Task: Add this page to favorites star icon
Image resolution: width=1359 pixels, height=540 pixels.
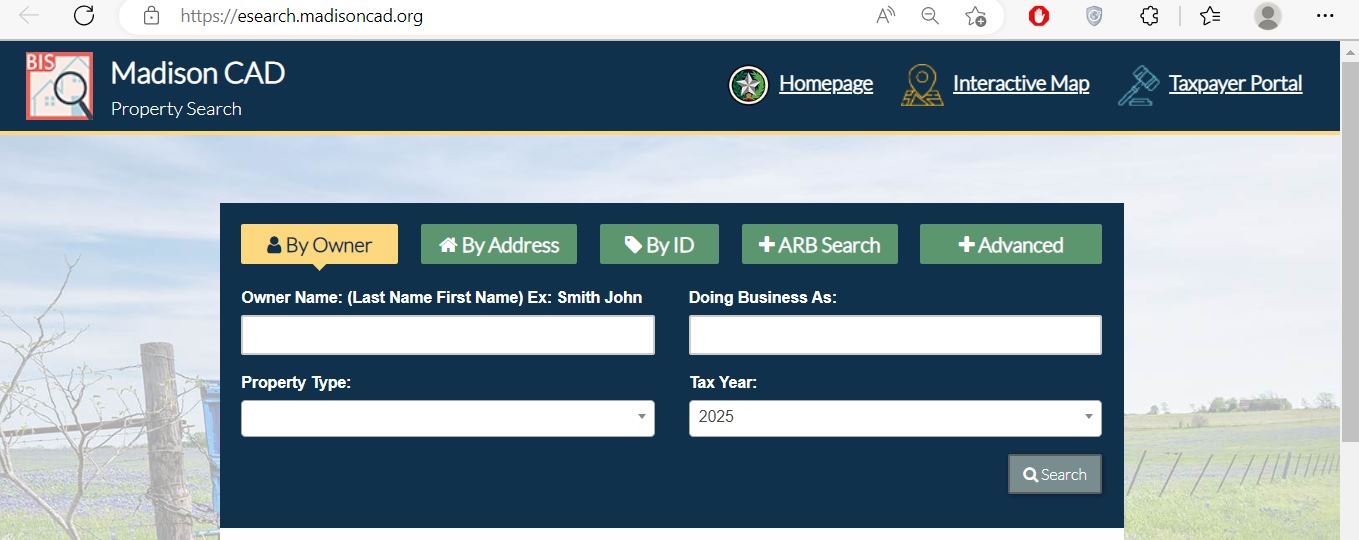Action: (x=975, y=16)
